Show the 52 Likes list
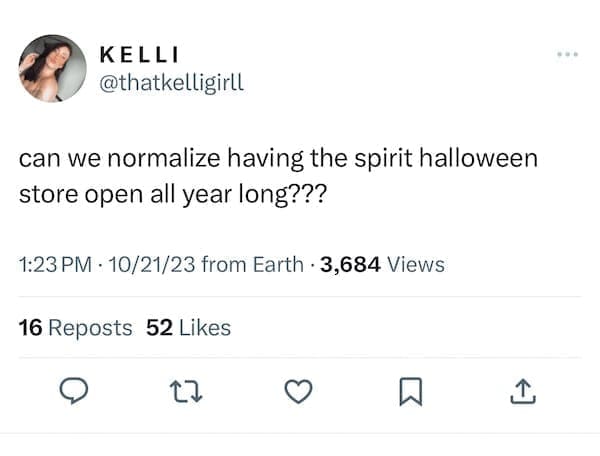The width and height of the screenshot is (600, 456). coord(188,327)
